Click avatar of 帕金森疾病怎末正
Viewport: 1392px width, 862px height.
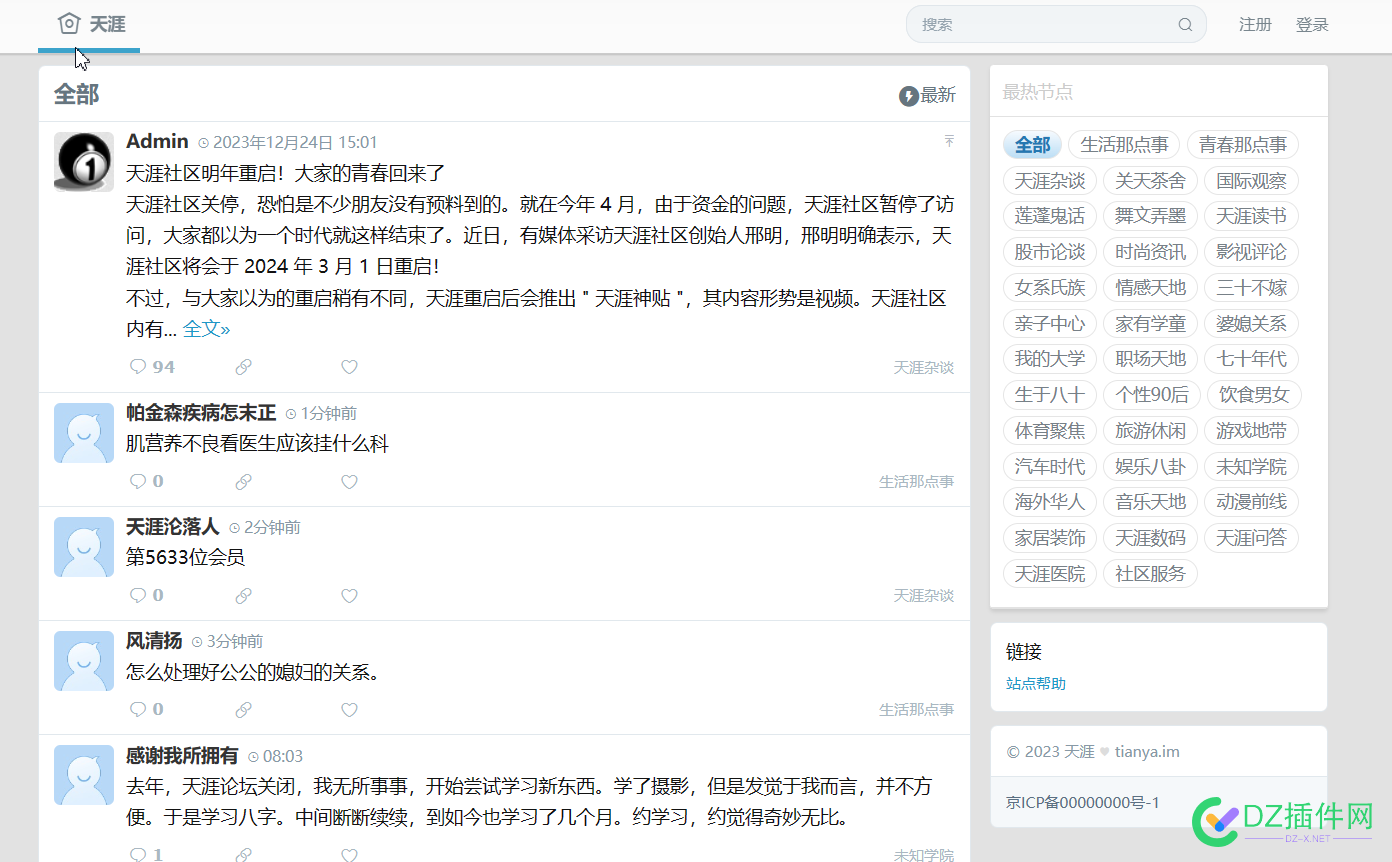(84, 433)
